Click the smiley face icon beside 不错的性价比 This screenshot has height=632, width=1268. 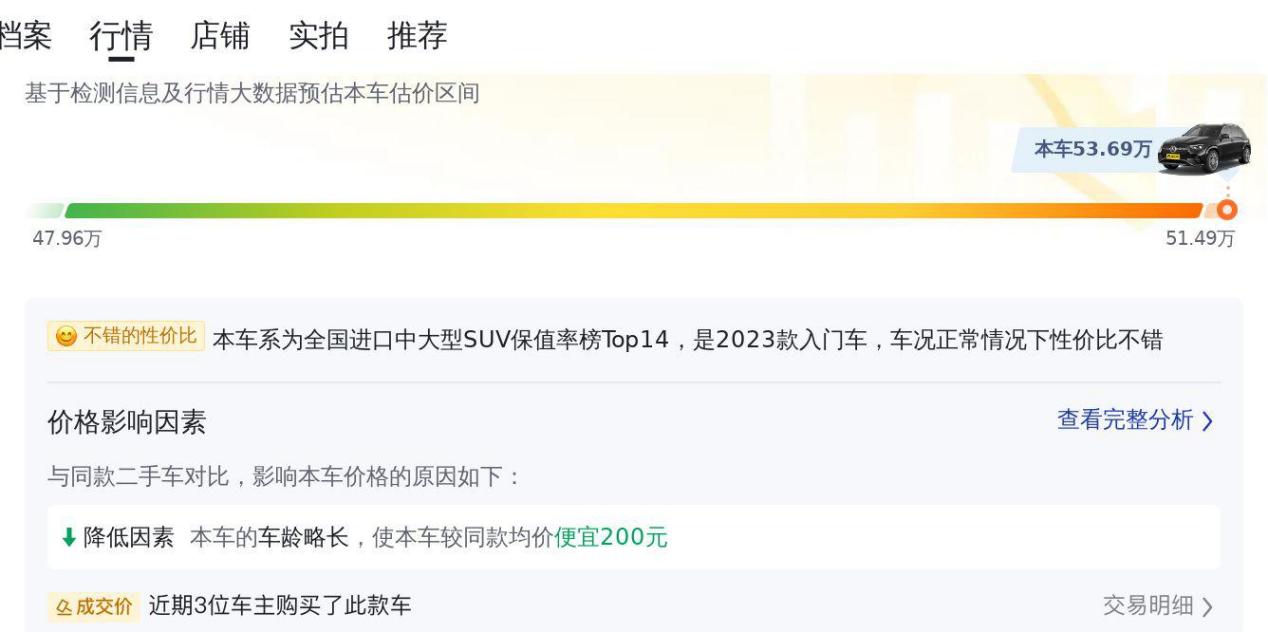[x=66, y=337]
